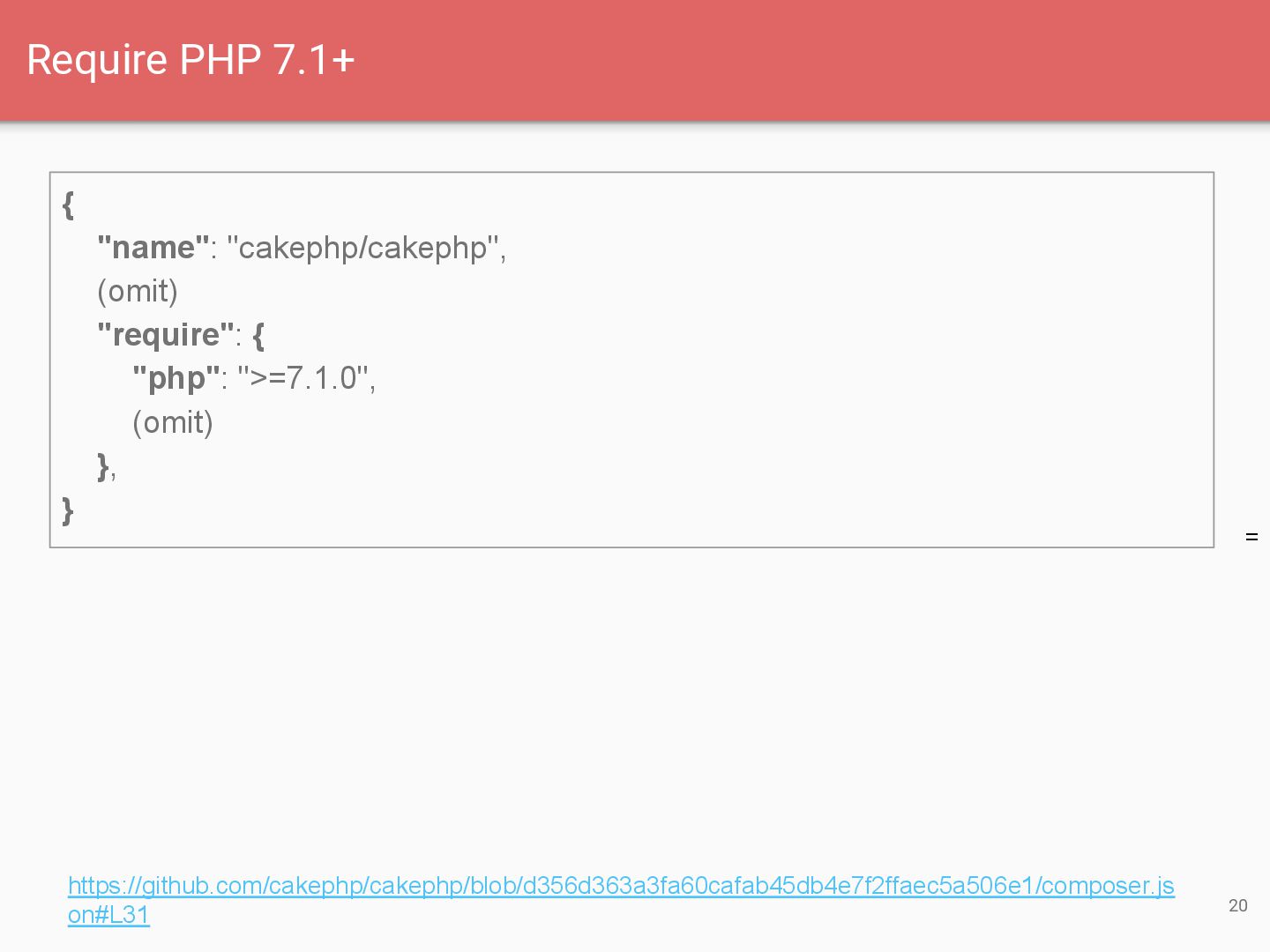Click the closing brace followed by comma
Viewport: 1270px width, 952px height.
point(104,465)
